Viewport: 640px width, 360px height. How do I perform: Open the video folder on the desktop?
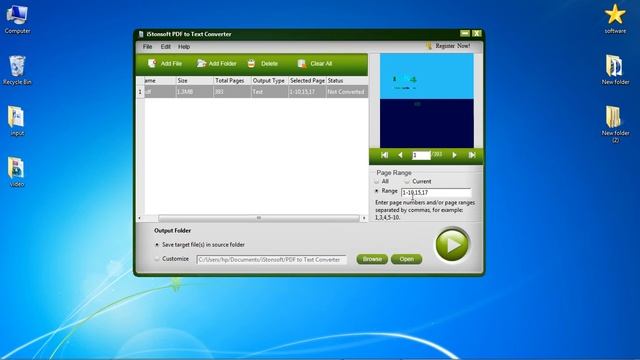tap(17, 172)
